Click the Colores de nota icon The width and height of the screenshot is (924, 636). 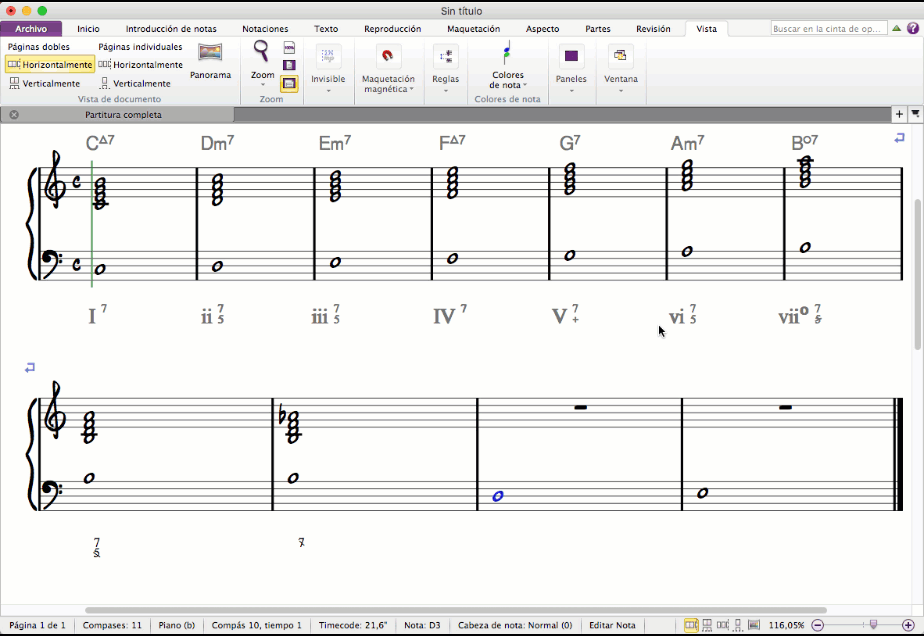point(506,53)
